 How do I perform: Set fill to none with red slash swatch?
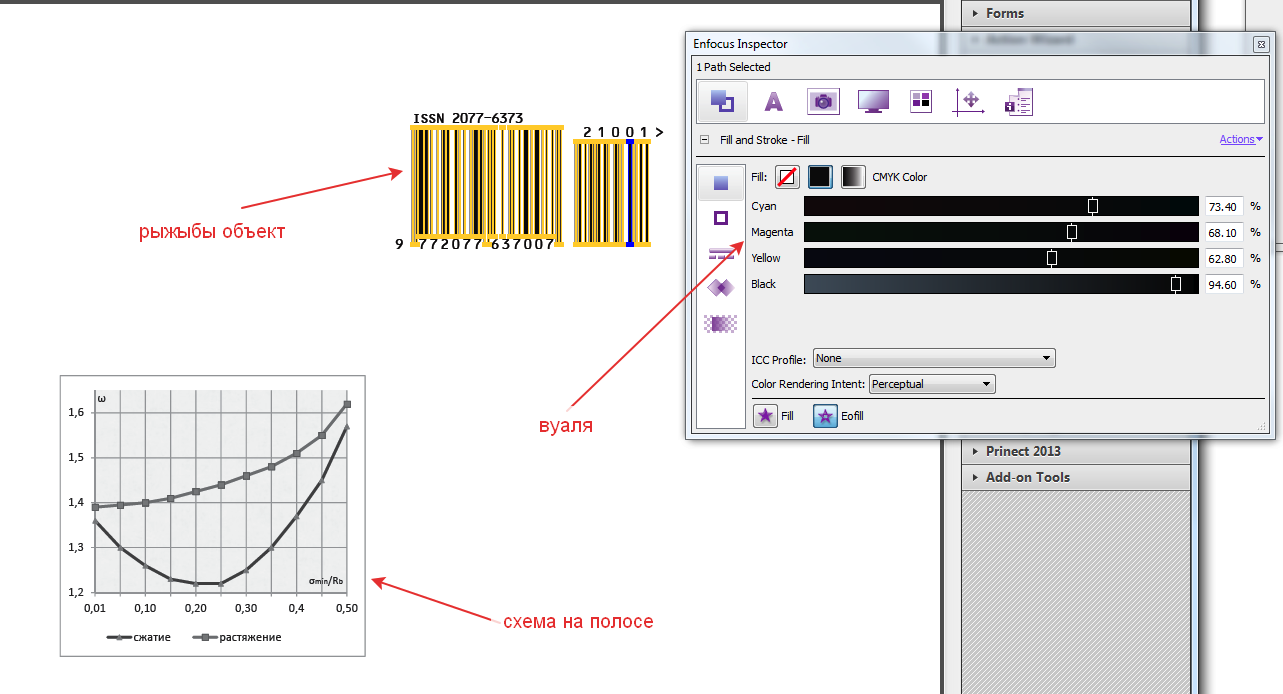(x=788, y=177)
